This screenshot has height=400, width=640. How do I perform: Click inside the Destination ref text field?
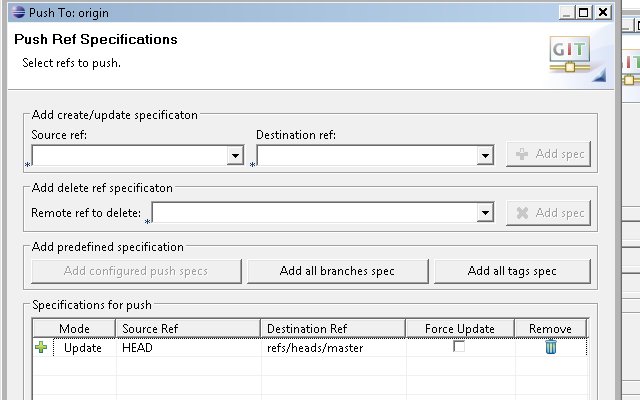pos(367,156)
